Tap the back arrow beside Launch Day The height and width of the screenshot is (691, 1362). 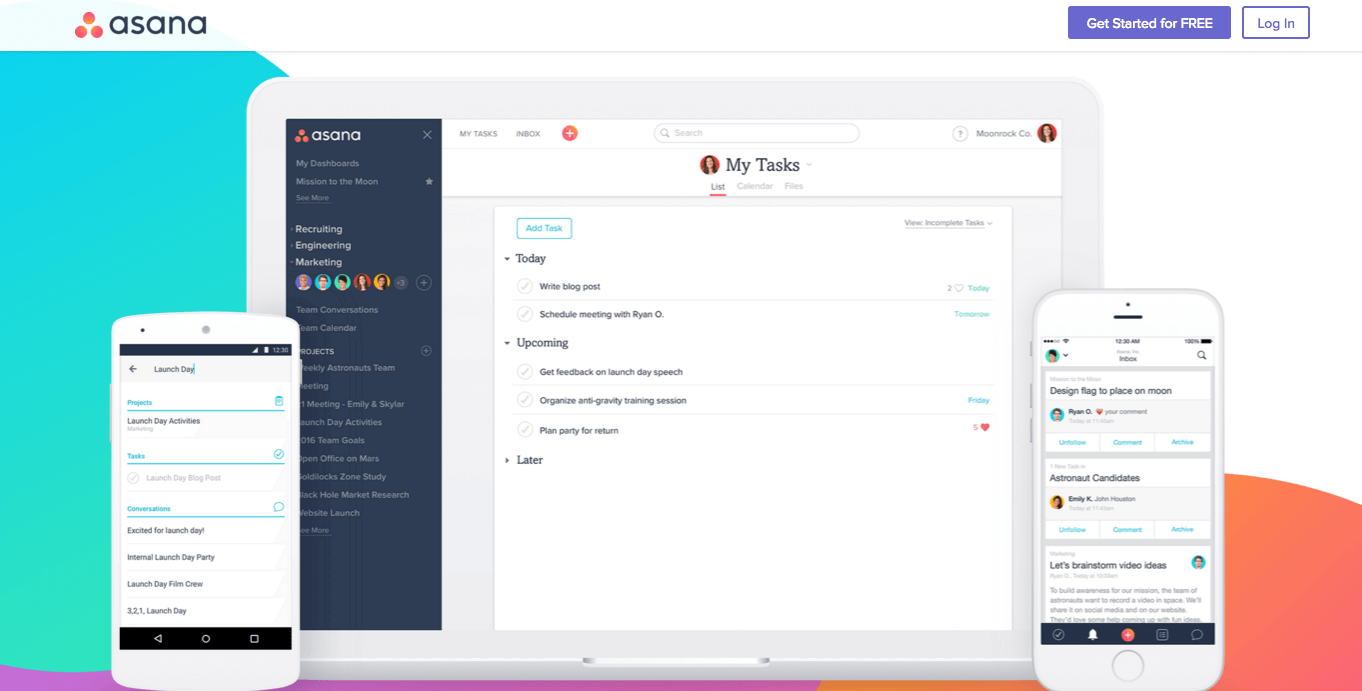point(133,369)
